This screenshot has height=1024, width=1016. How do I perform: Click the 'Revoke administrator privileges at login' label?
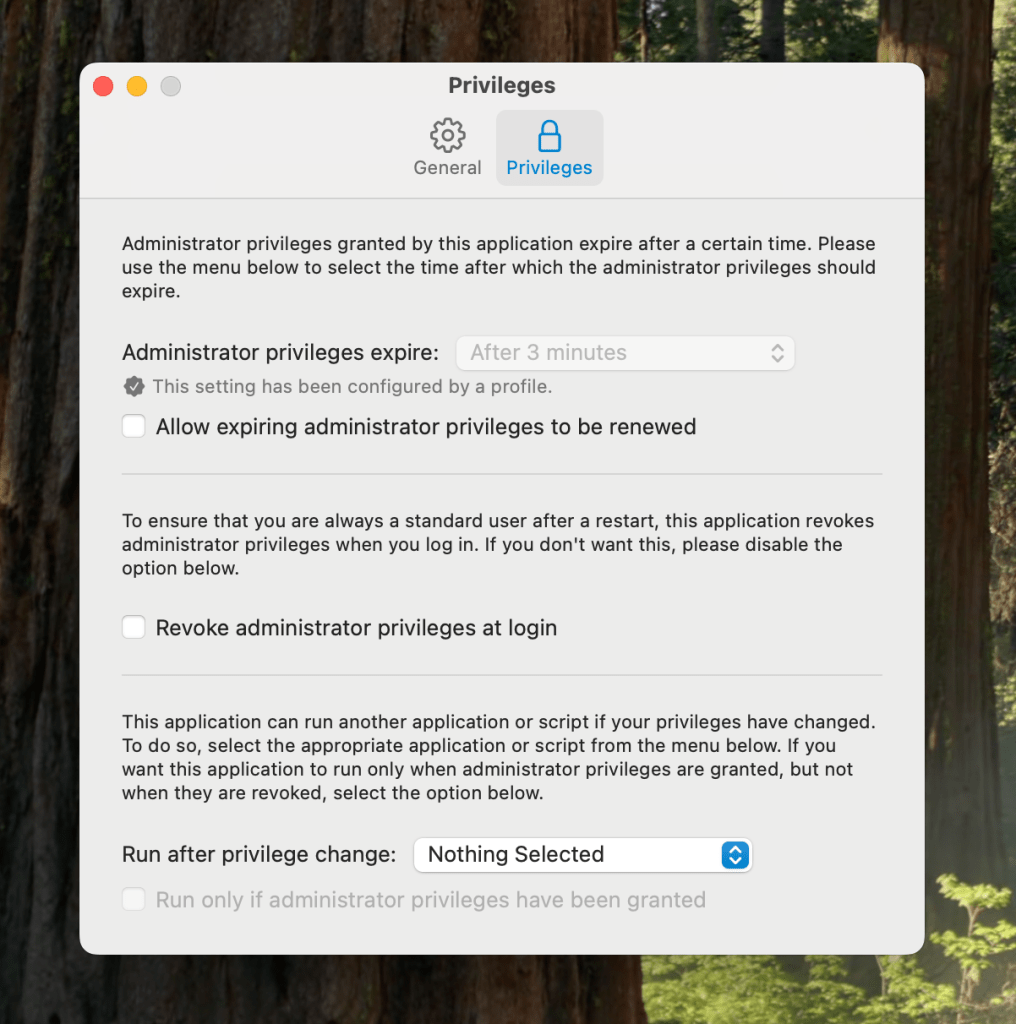tap(356, 628)
